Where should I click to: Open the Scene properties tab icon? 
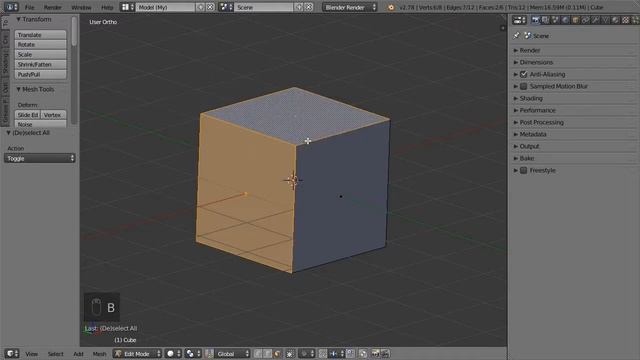tap(555, 20)
